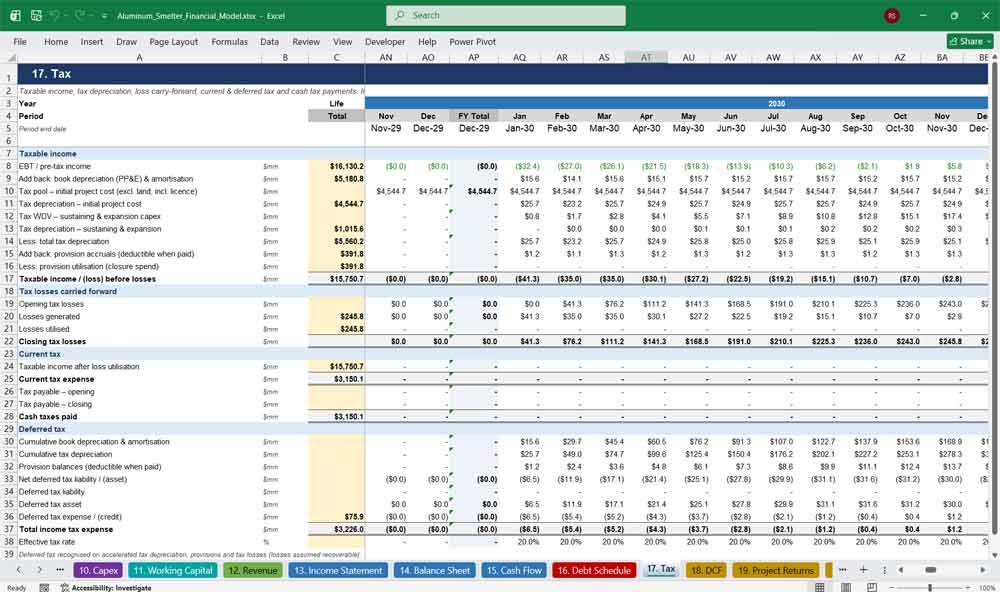Viewport: 1000px width, 592px height.
Task: Click the Redo arrow icon
Action: pos(80,15)
